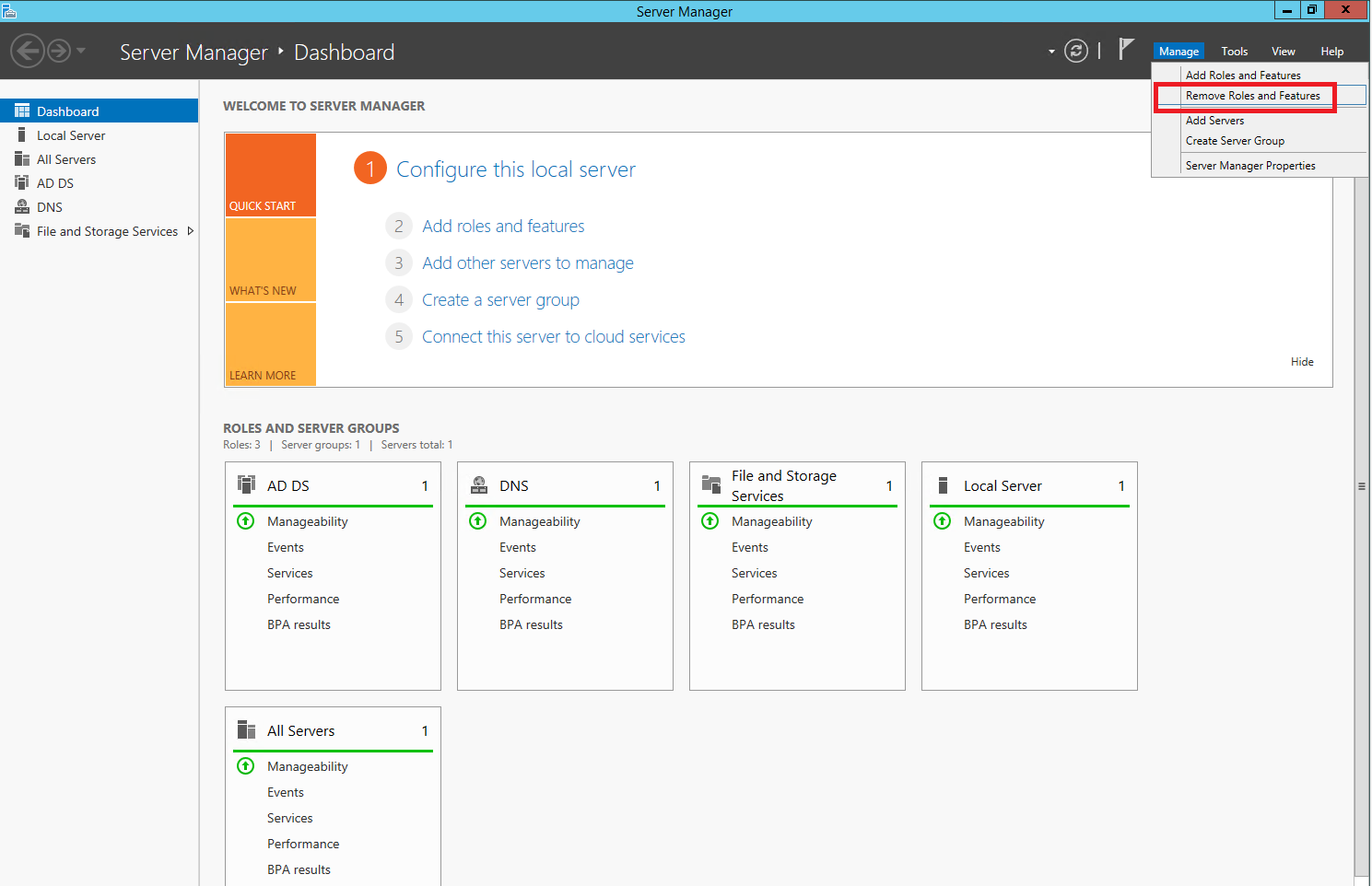Open navigation history dropdown arrow
Image resolution: width=1372 pixels, height=886 pixels.
[x=81, y=51]
